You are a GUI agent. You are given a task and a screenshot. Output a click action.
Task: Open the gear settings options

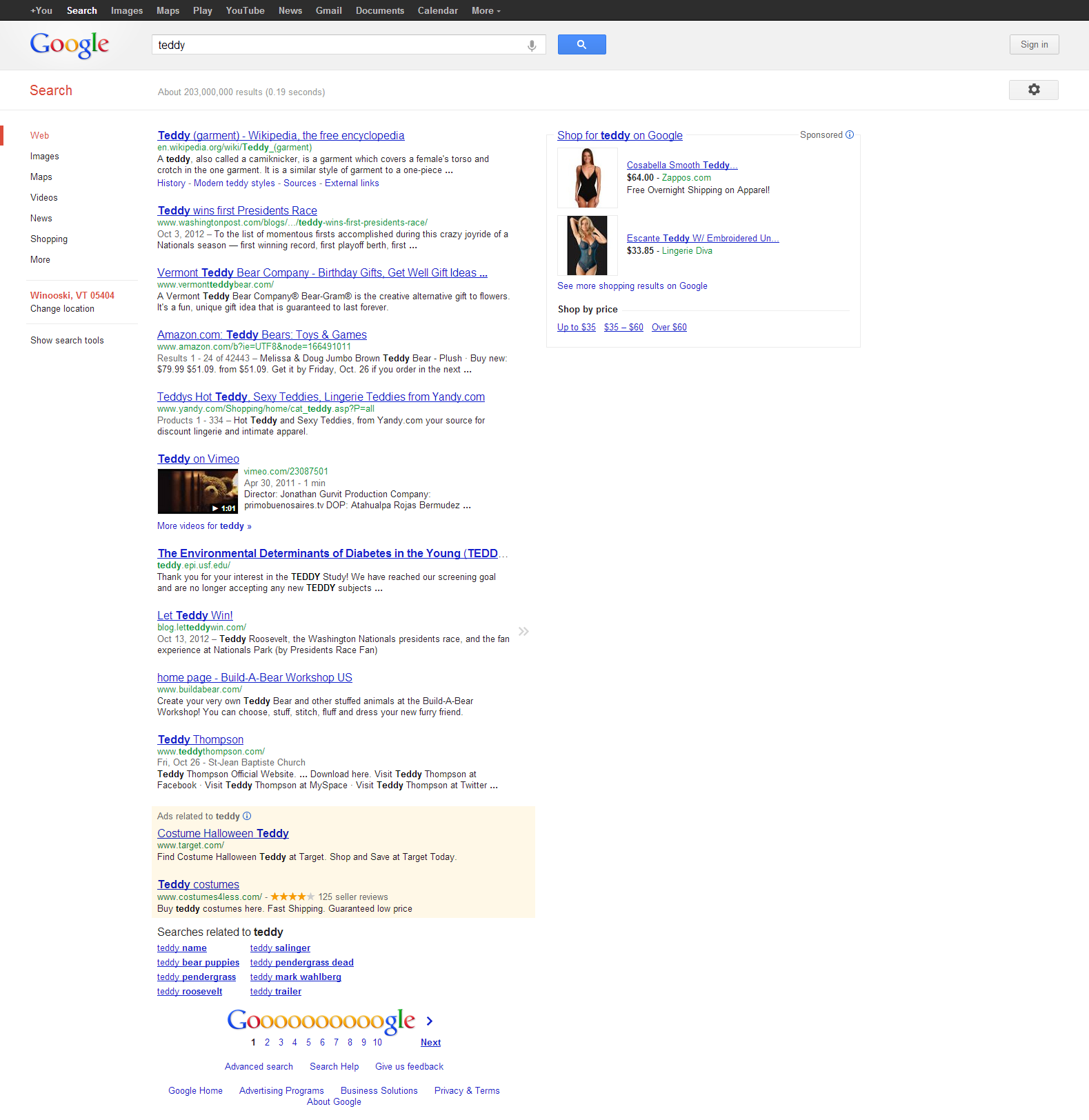(x=1033, y=90)
